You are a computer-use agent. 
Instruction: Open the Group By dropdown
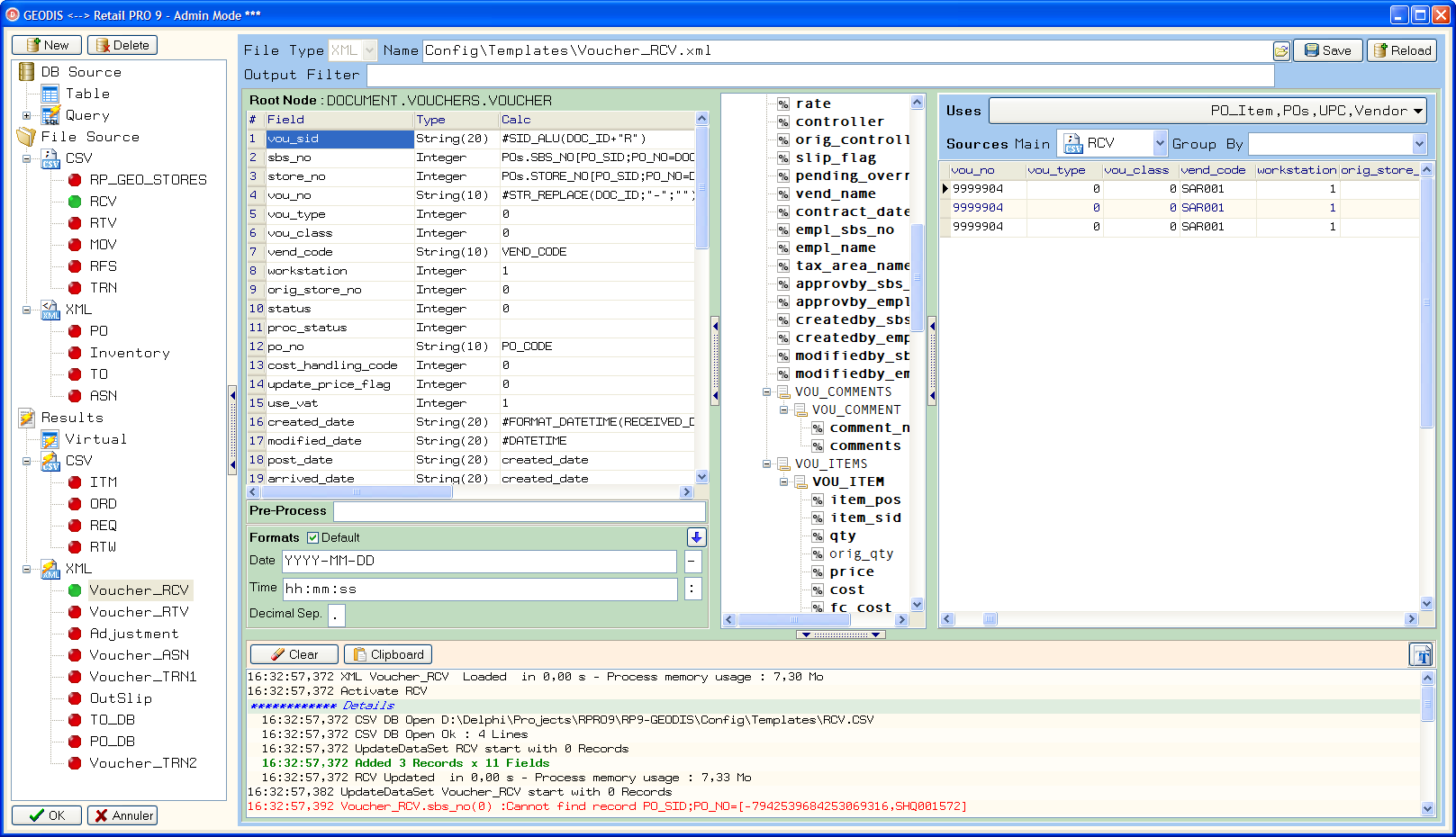(x=1419, y=144)
